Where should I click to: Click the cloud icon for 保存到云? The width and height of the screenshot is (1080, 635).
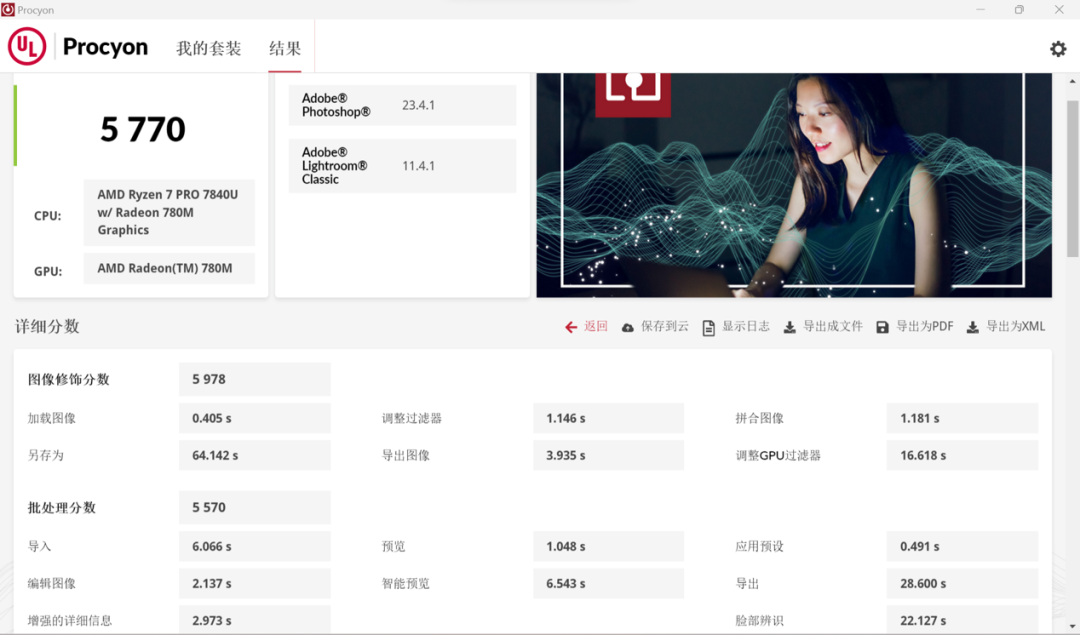(627, 328)
